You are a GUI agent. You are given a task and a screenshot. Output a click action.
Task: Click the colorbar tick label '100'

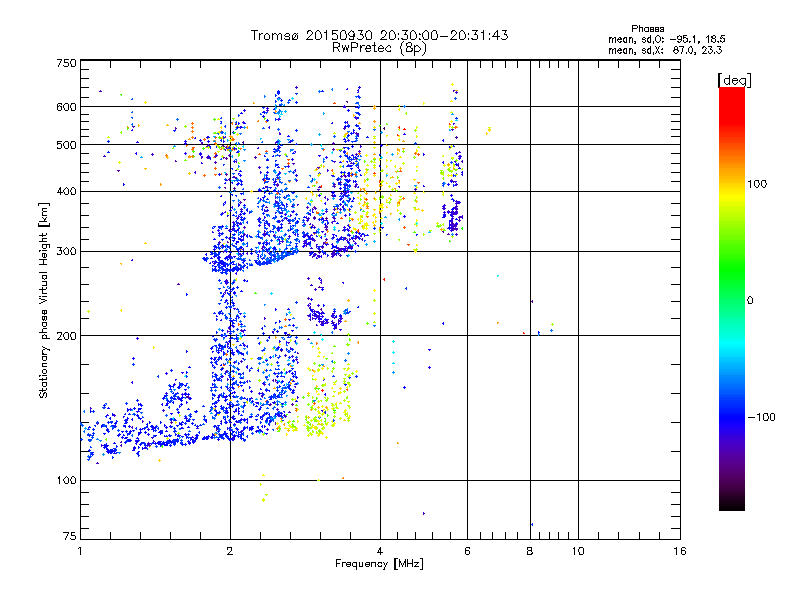pyautogui.click(x=757, y=184)
